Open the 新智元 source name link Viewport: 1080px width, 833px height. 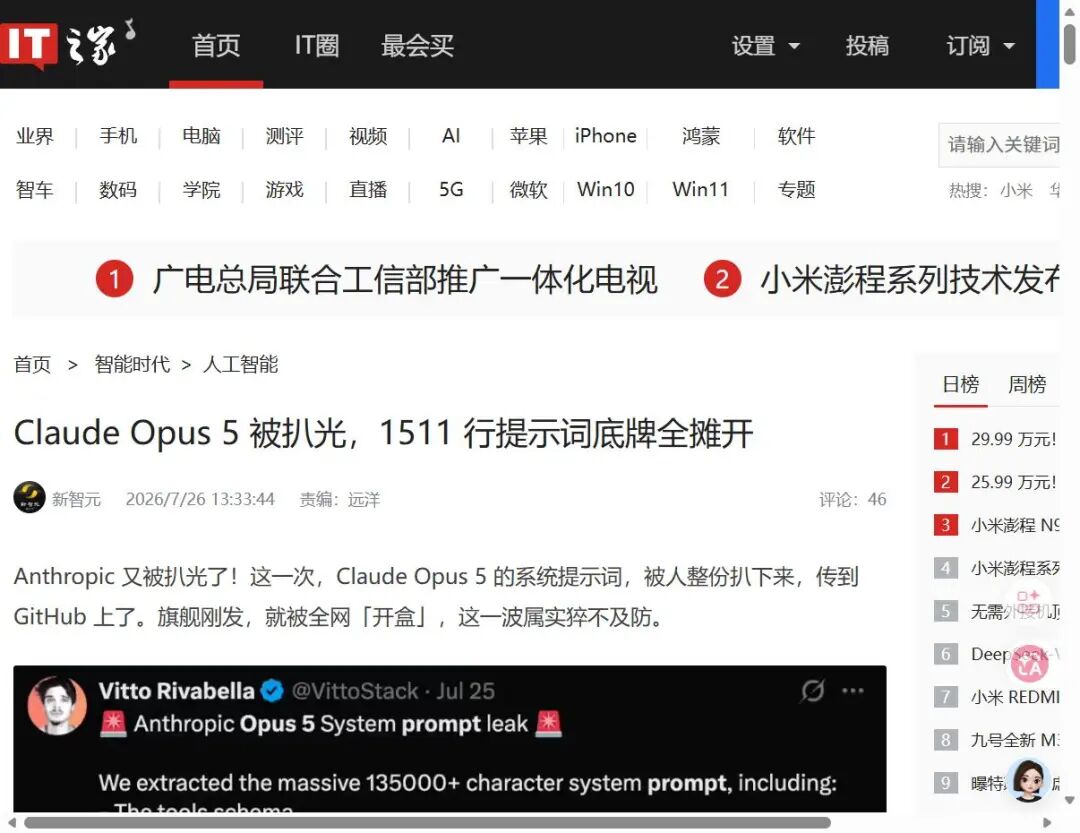pos(76,500)
